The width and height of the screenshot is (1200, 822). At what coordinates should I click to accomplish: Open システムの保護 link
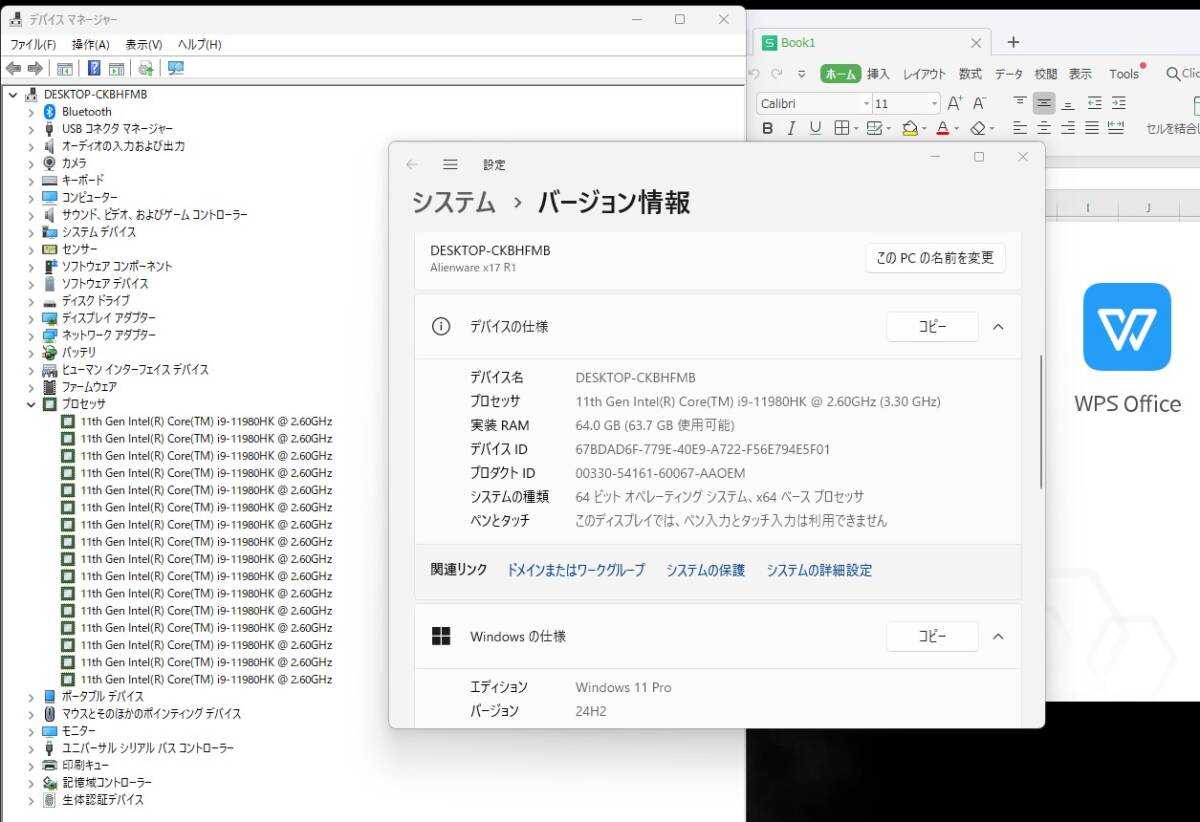[706, 570]
